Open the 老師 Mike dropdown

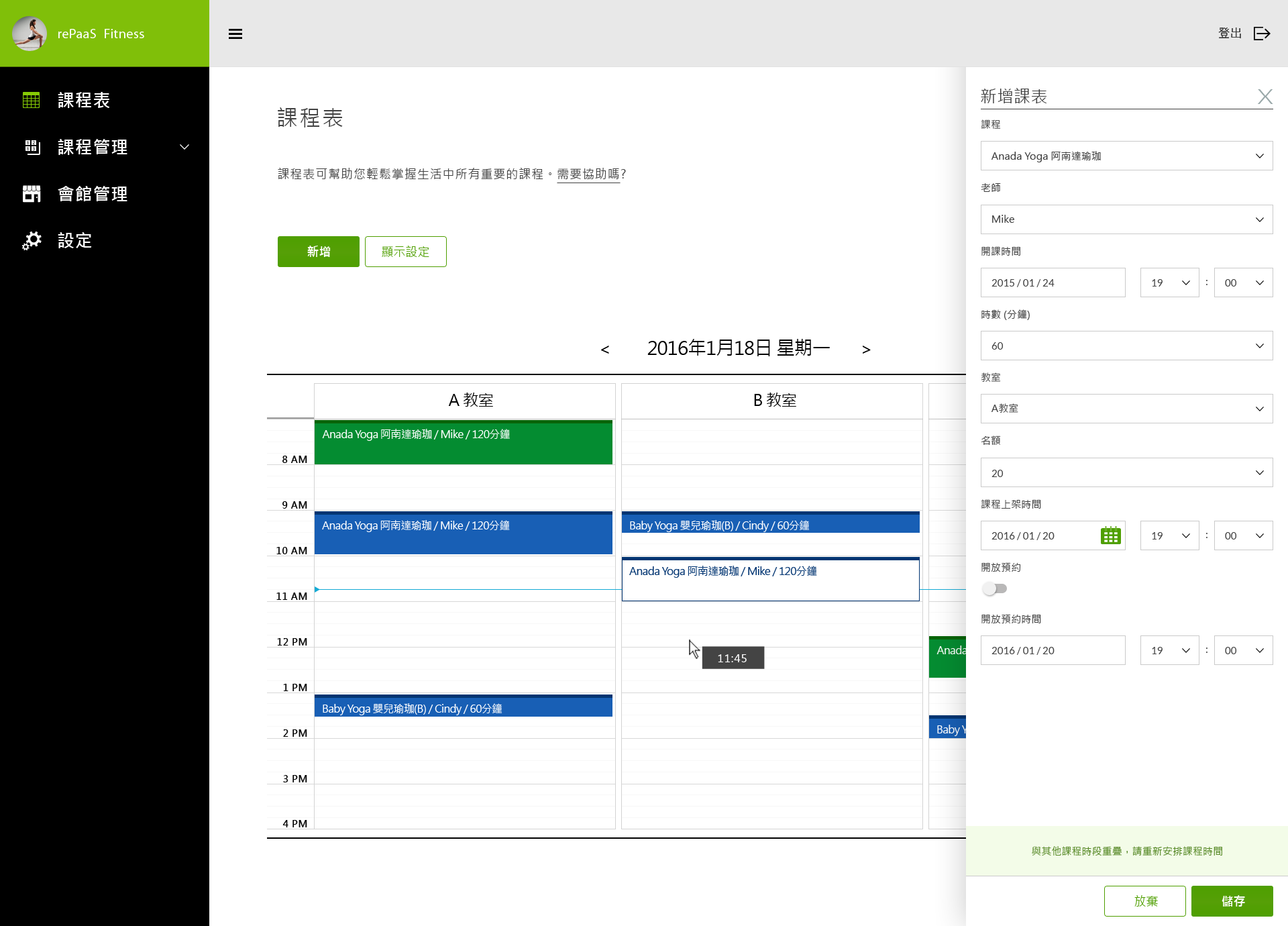pos(1126,219)
